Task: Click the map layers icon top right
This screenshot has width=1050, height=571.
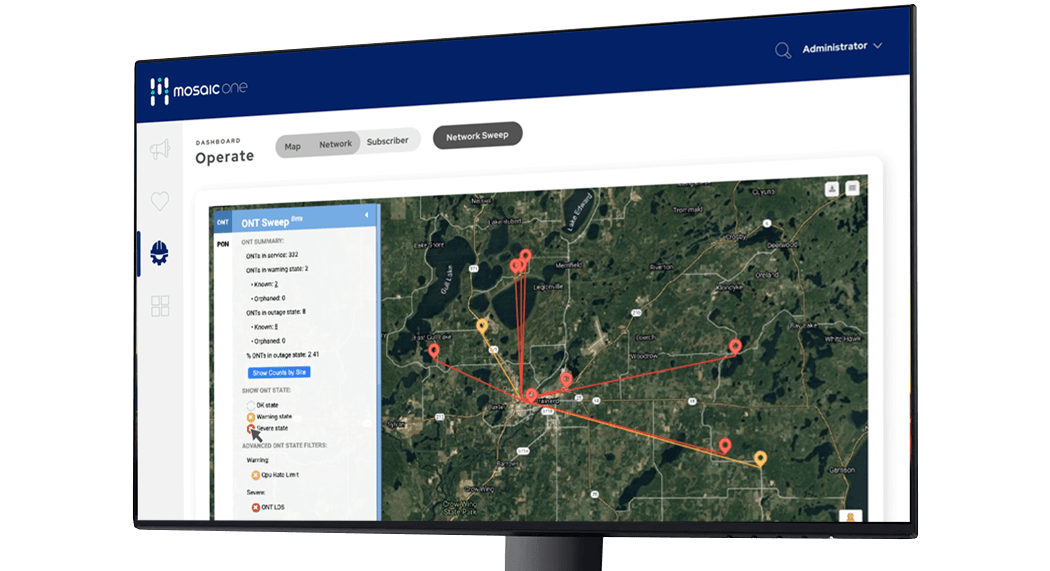Action: point(852,188)
